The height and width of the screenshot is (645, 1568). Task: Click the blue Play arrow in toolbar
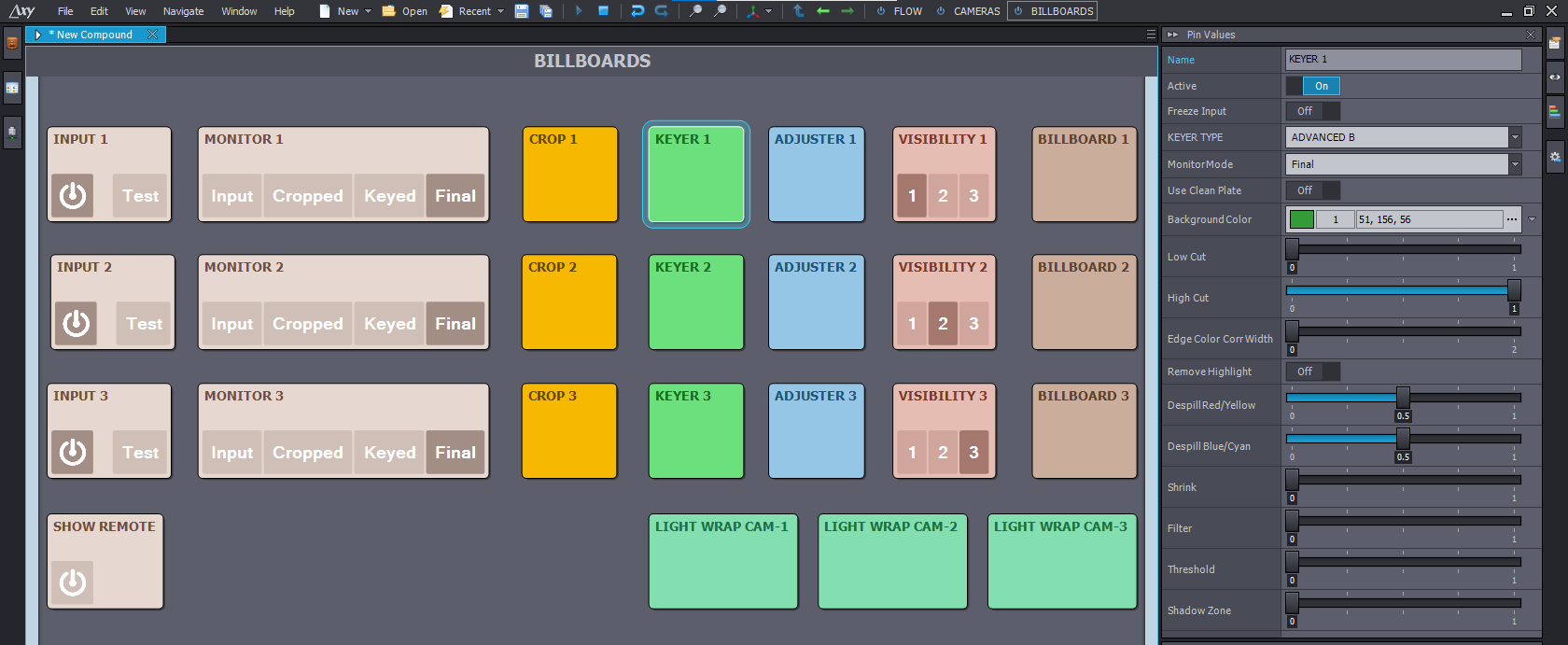(579, 11)
